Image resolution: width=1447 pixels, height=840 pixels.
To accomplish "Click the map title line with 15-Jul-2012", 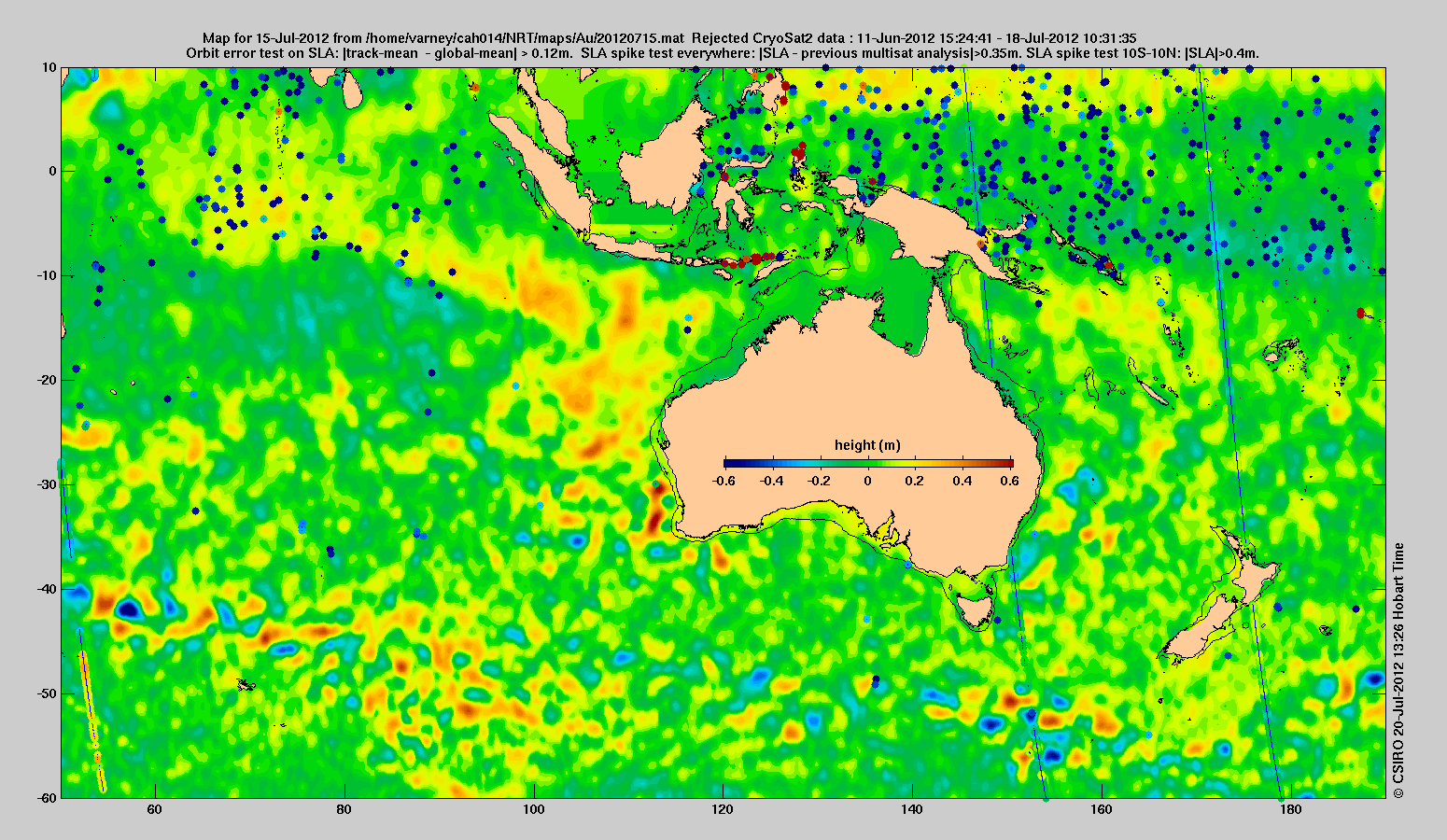I will [x=669, y=38].
